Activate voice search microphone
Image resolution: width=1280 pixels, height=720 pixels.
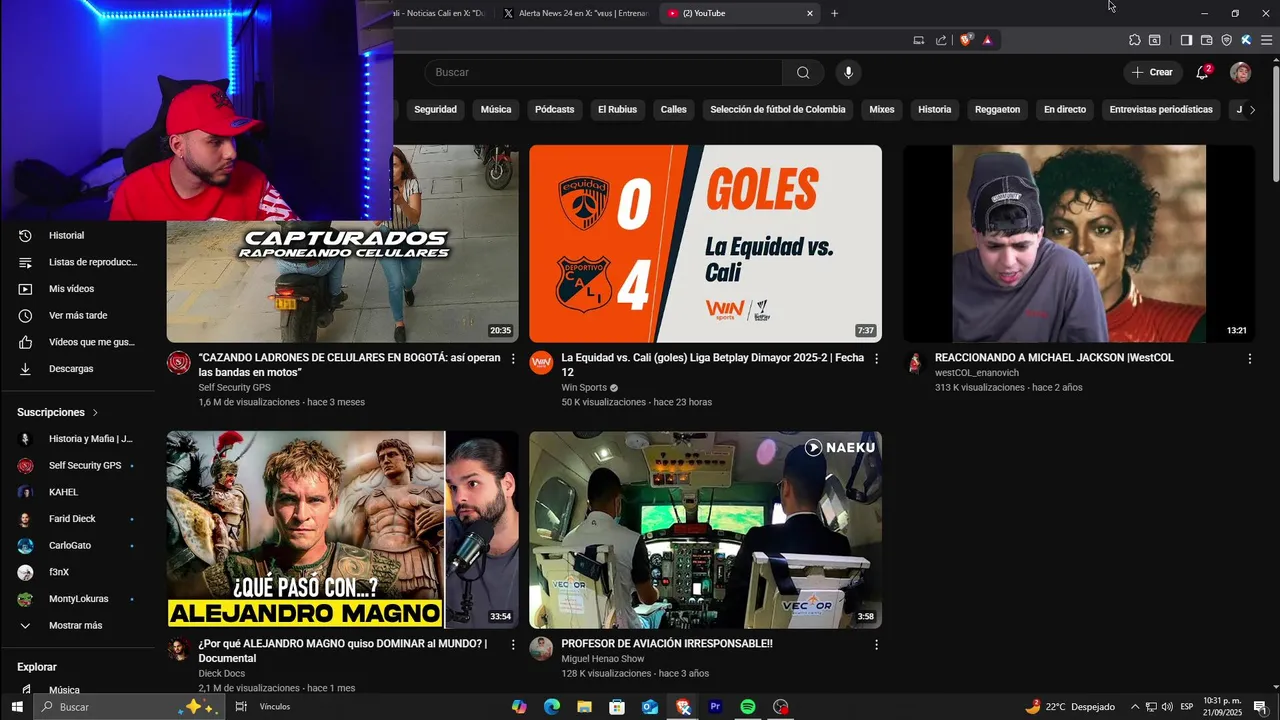tap(848, 72)
